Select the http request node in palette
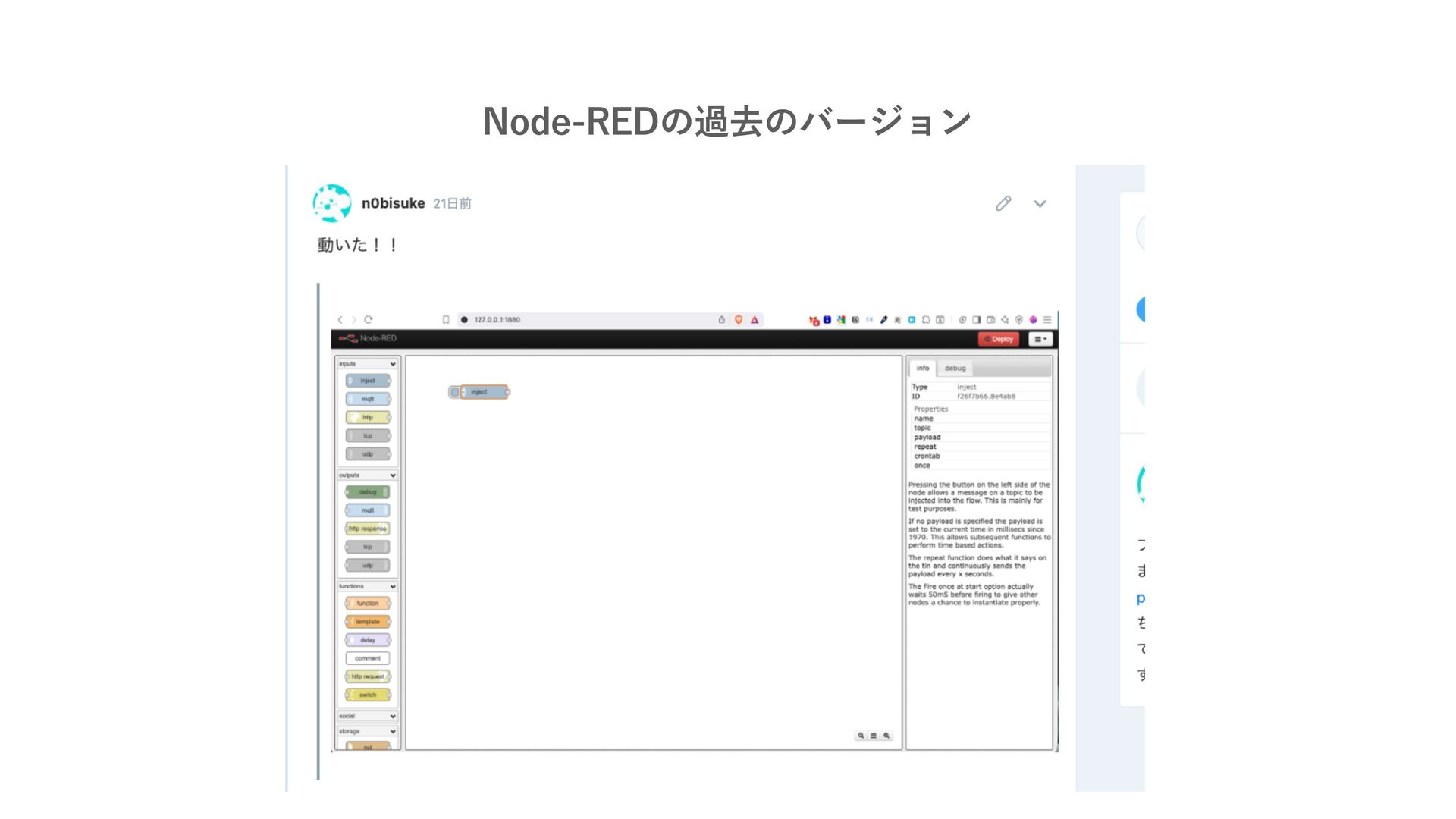The image size is (1456, 819). click(368, 676)
